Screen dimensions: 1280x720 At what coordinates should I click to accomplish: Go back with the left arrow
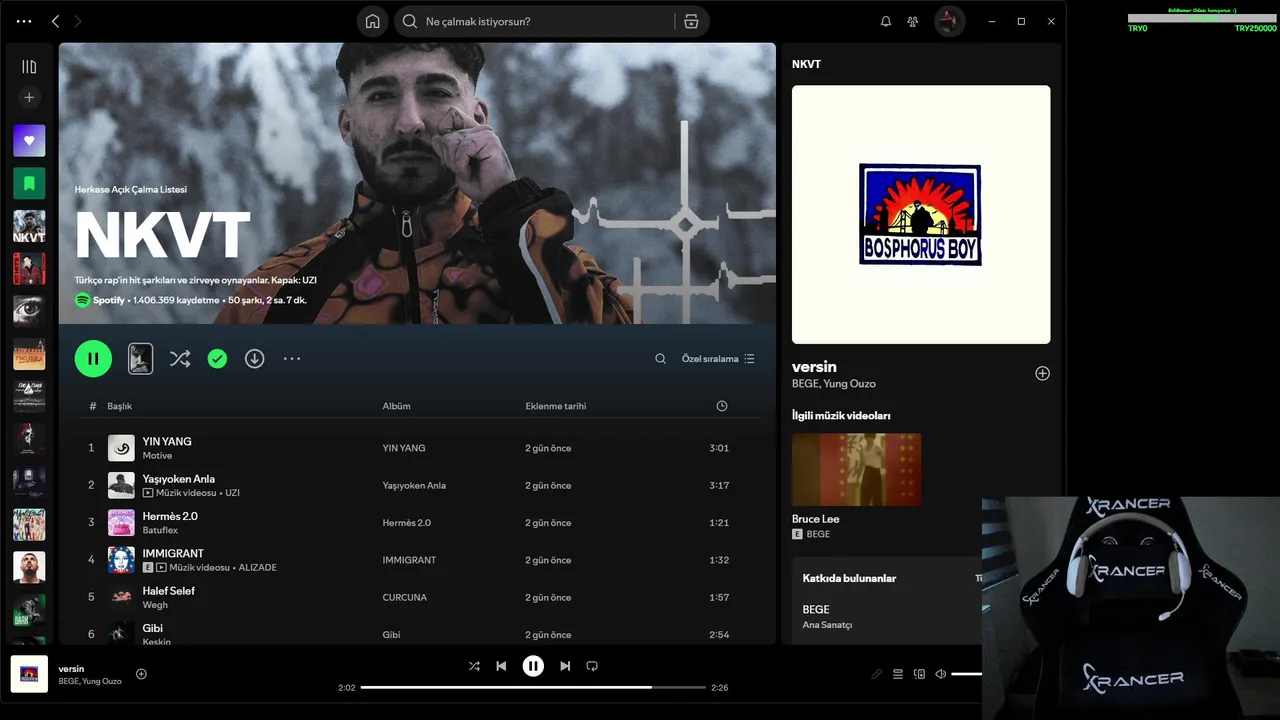(x=56, y=21)
